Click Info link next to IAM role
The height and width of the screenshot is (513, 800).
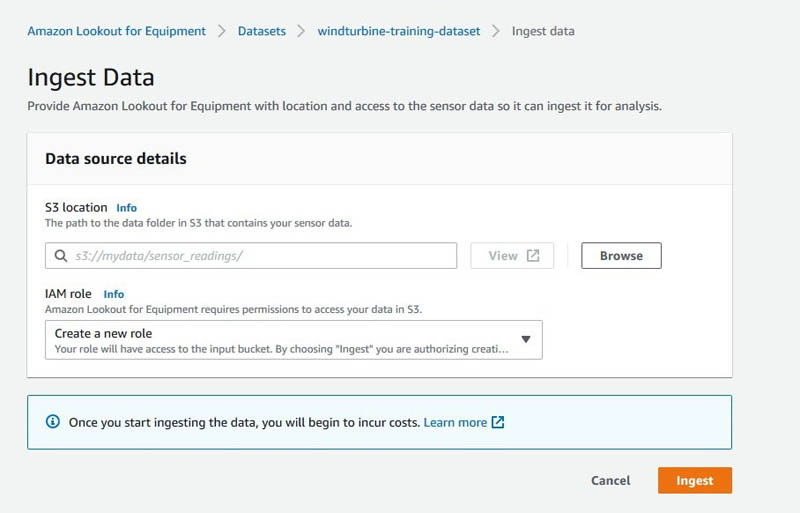[x=114, y=294]
